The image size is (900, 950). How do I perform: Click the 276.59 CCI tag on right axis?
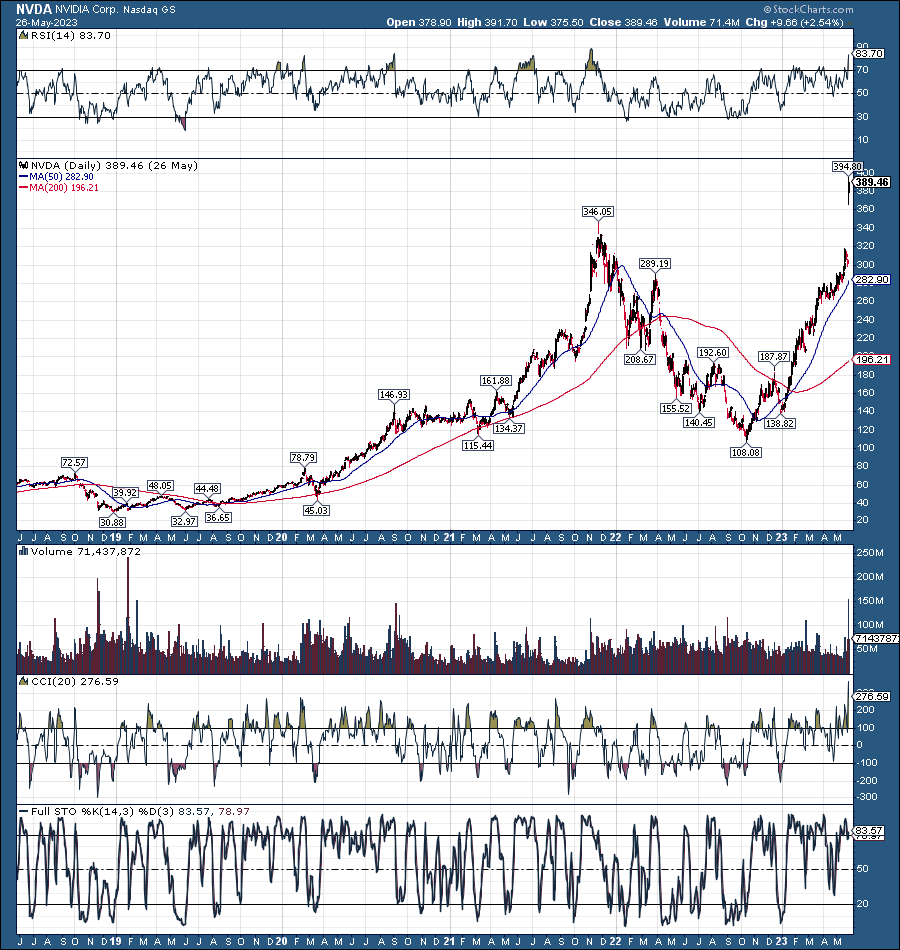[872, 696]
